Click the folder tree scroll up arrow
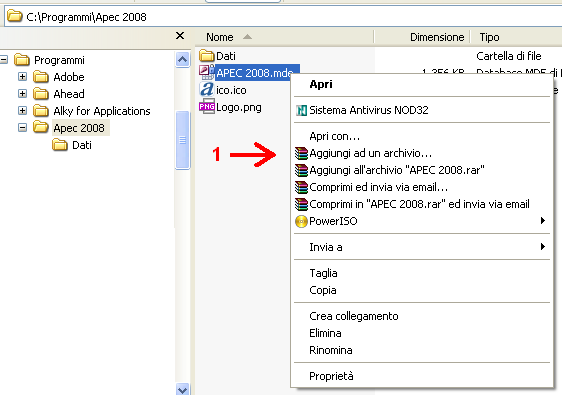This screenshot has height=395, width=562. [182, 59]
